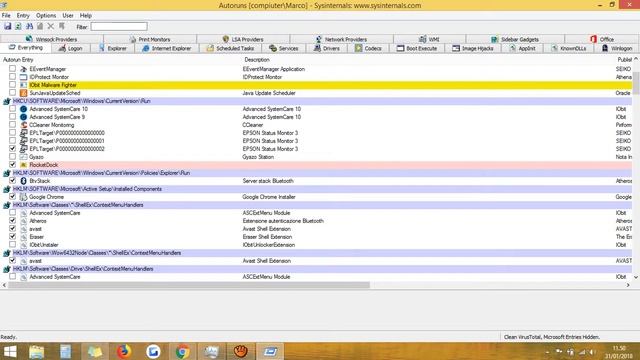This screenshot has height=360, width=640.
Task: Uncheck the RocketDock entry checkbox
Action: [13, 164]
